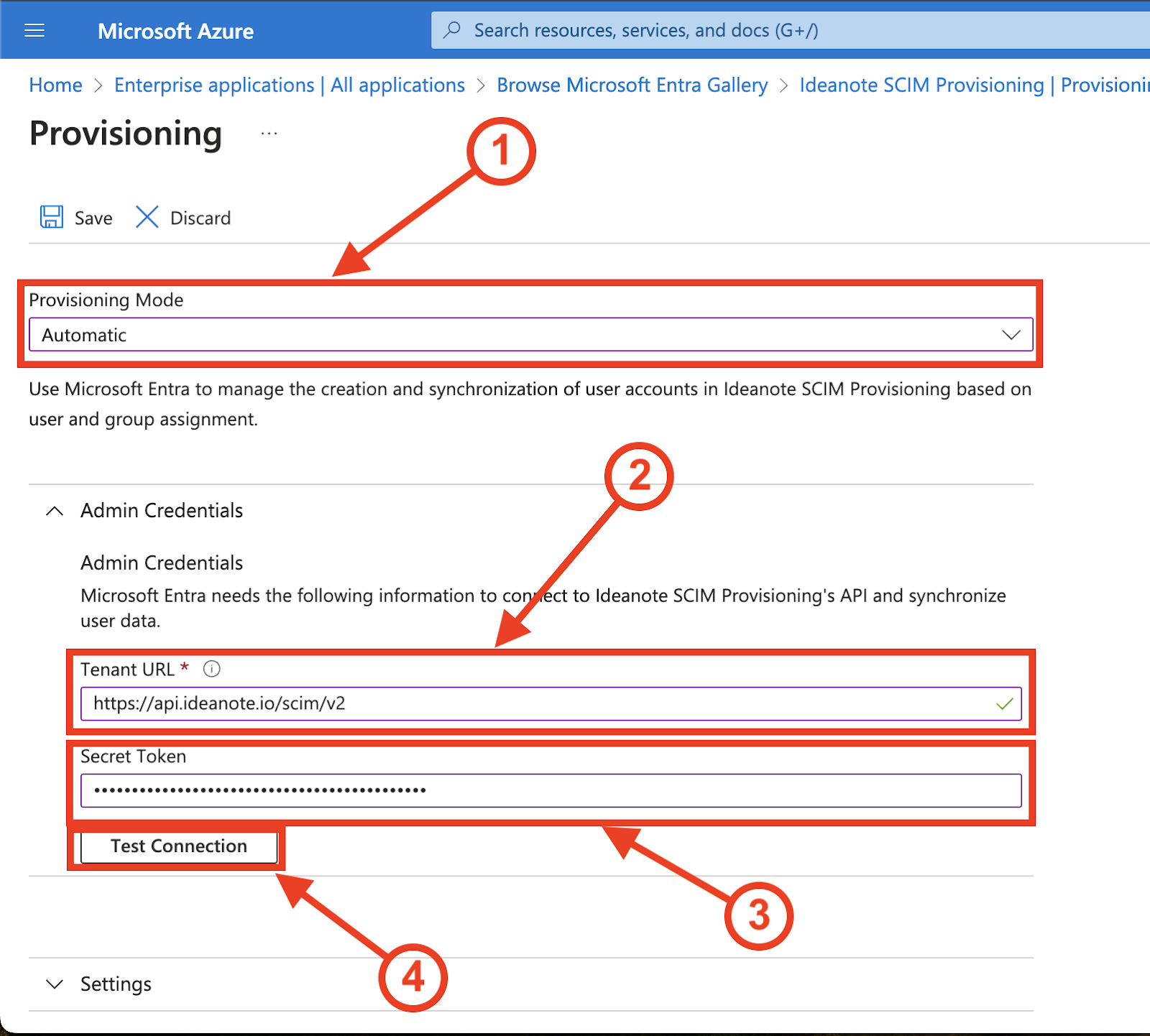Open Enterprise applications | All applications breadcrumb
This screenshot has width=1150, height=1036.
(x=290, y=85)
